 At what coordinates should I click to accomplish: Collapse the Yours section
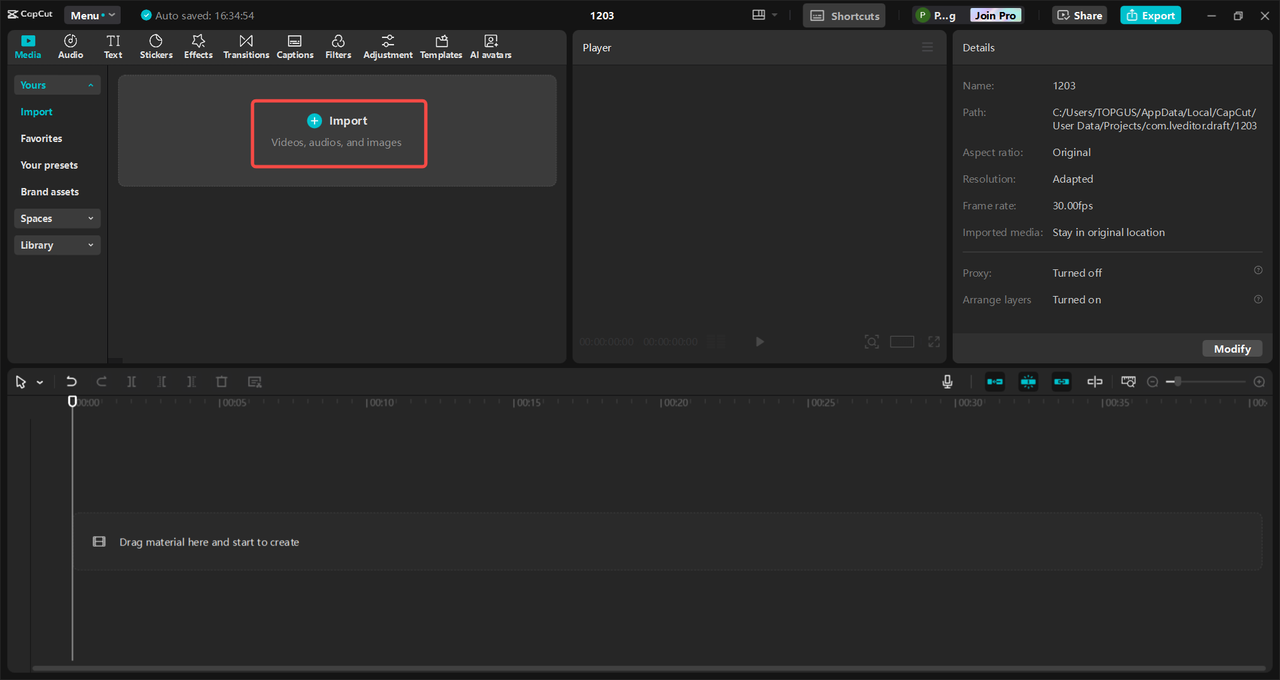coord(57,85)
